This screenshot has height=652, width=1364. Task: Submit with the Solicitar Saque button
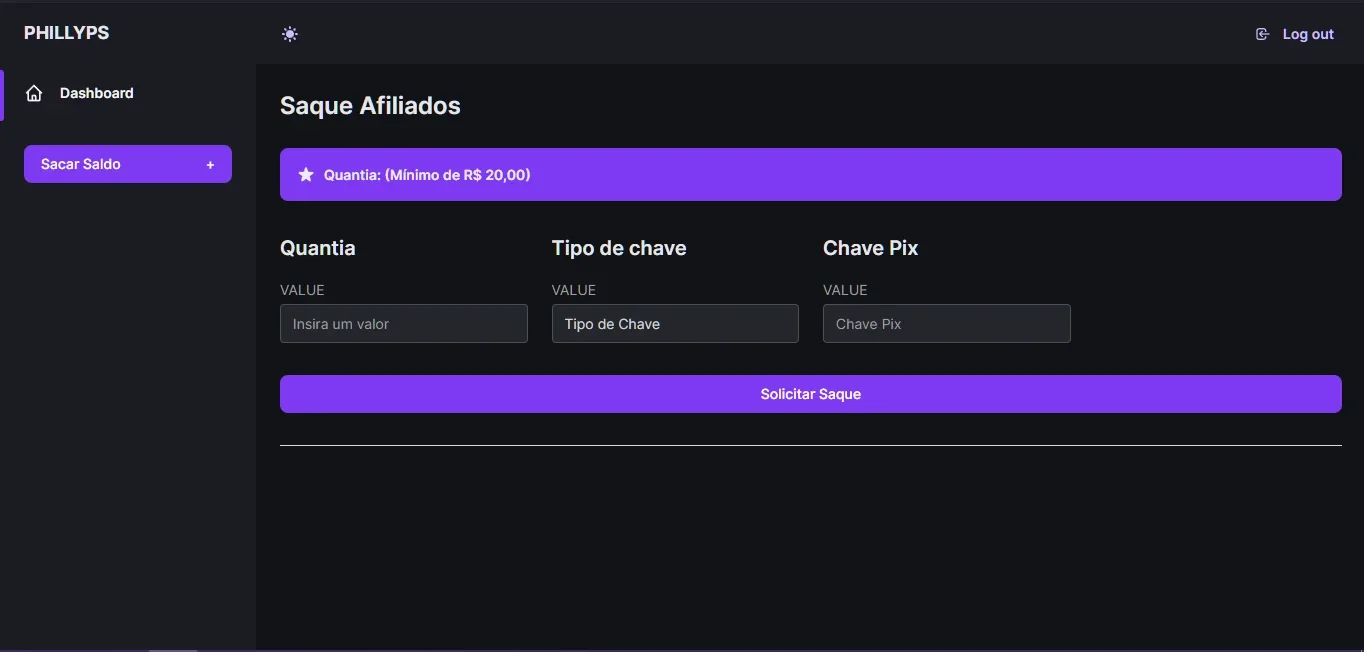(811, 394)
